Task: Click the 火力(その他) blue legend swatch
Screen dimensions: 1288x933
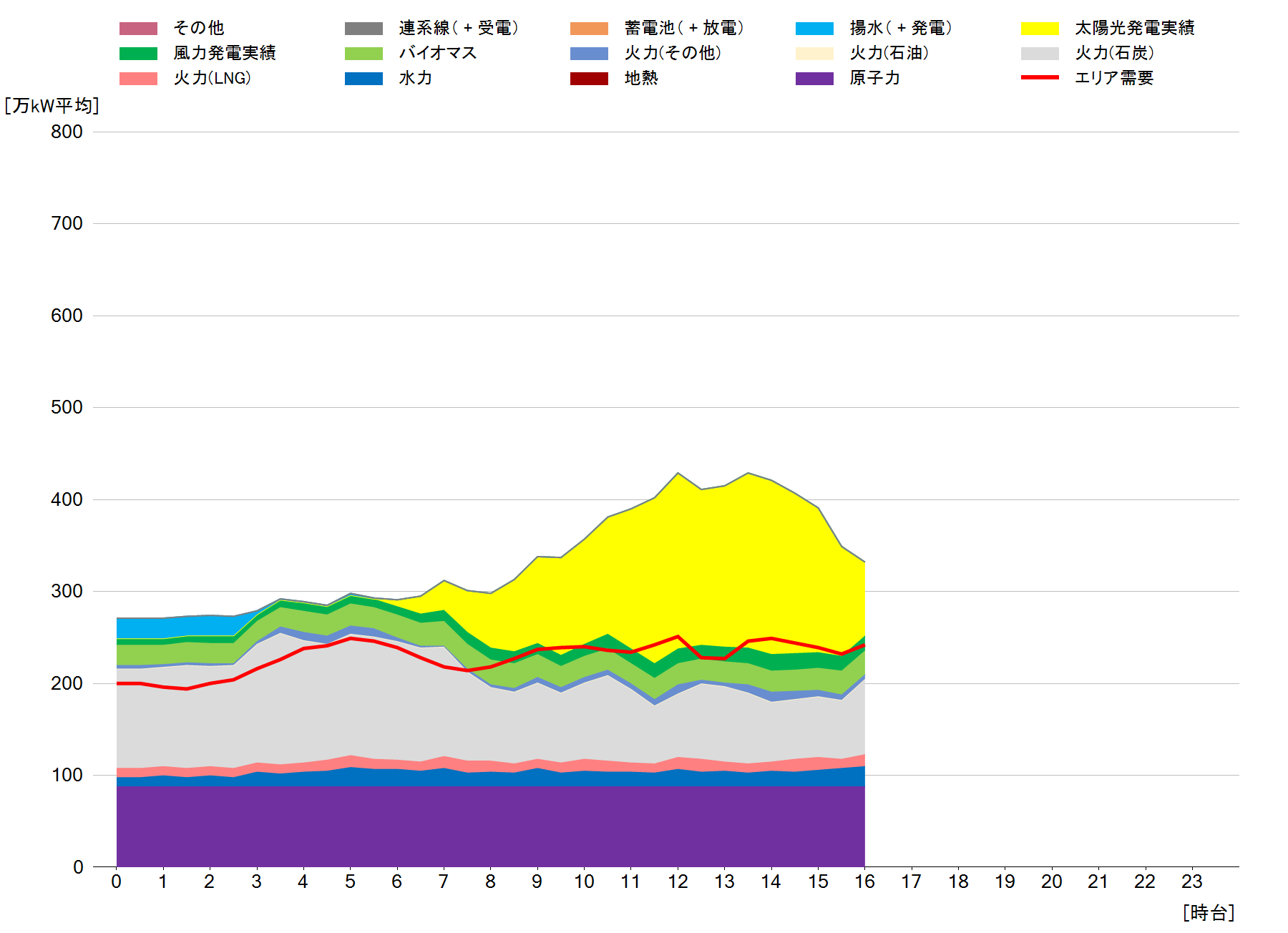Action: pos(589,54)
